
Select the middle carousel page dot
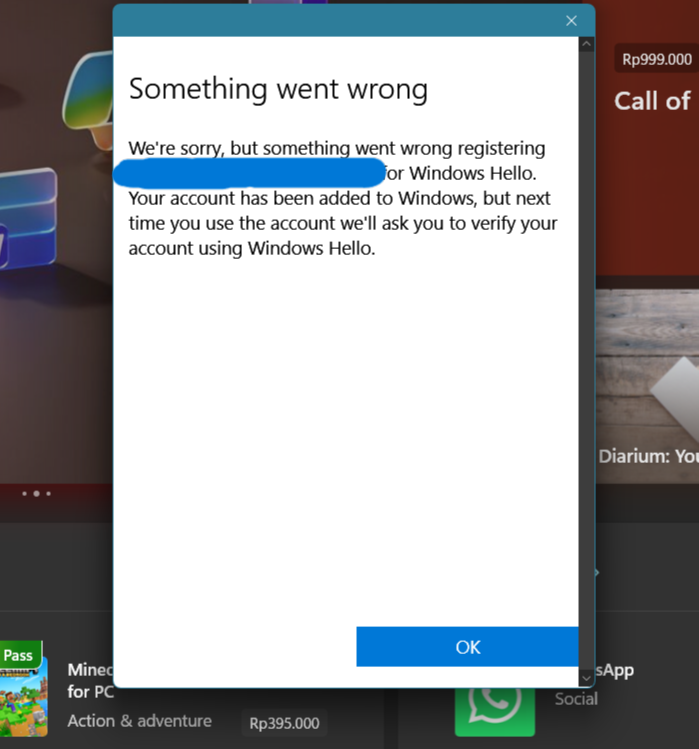(36, 493)
